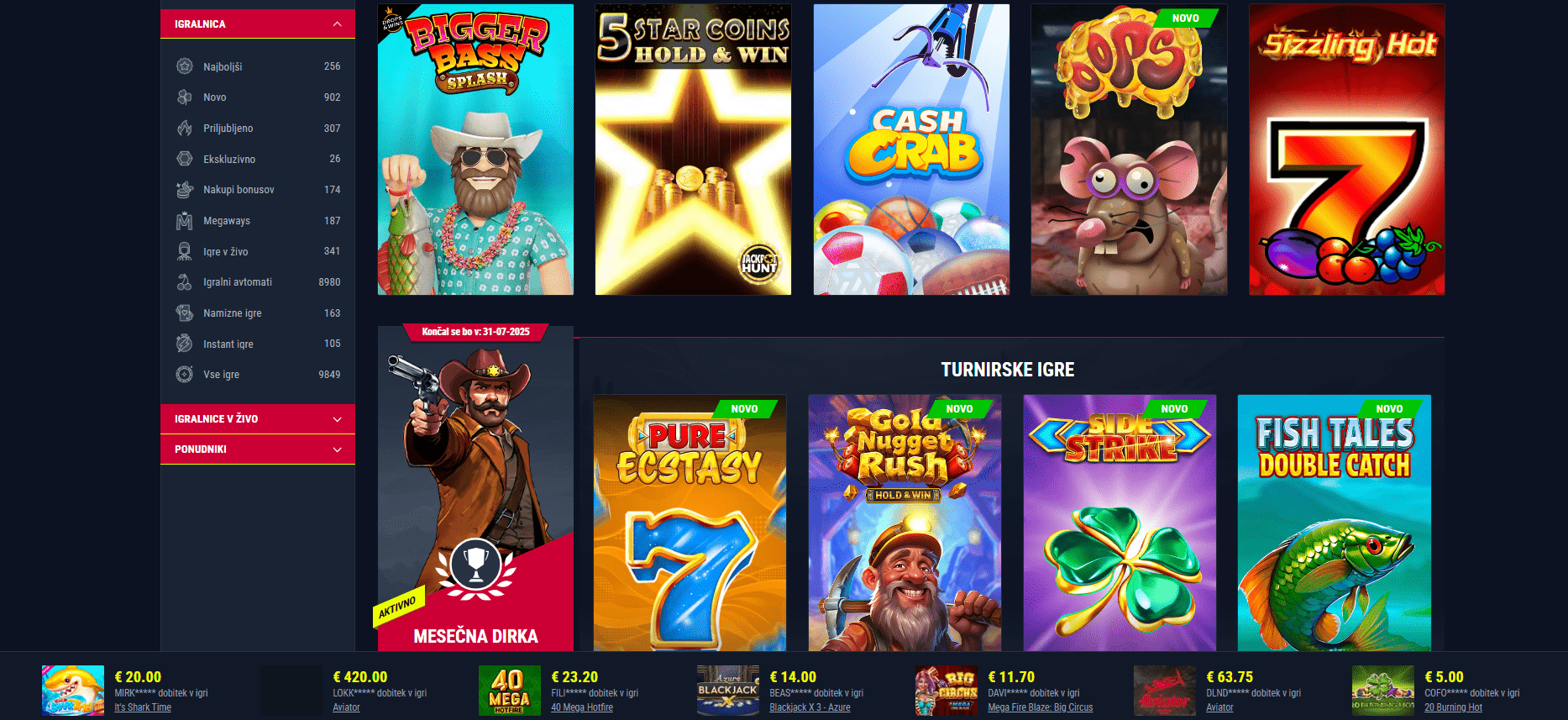Open the Novo games category

pyautogui.click(x=258, y=97)
